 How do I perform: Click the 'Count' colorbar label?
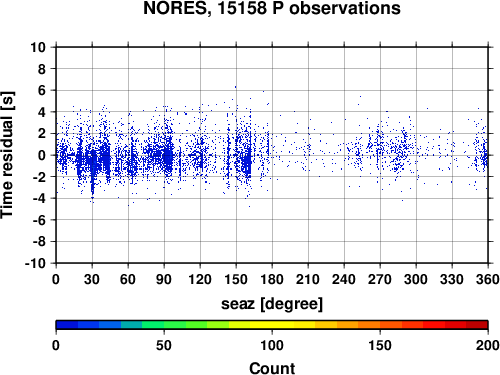pos(272,369)
